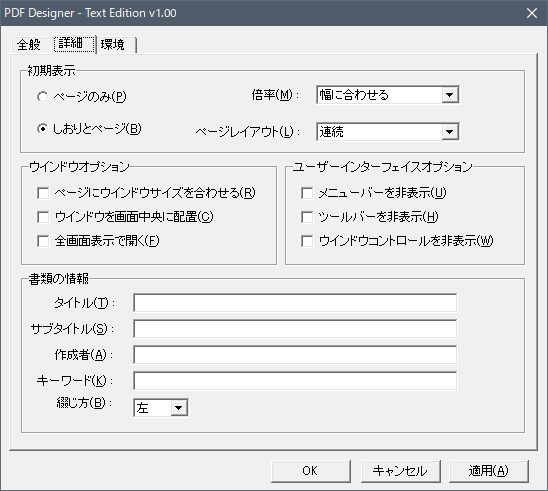Viewport: 548px width, 491px height.
Task: Select the 詳細 tab
Action: [x=74, y=44]
